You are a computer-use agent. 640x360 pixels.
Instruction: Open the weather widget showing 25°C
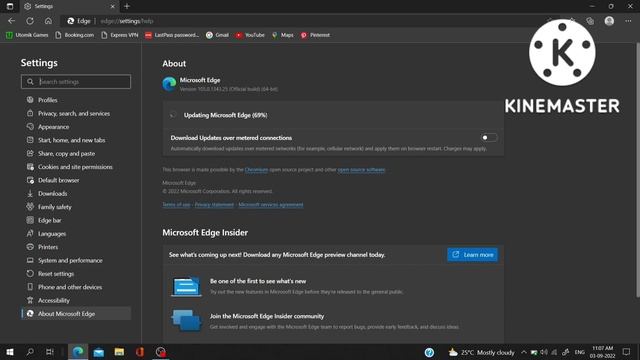point(481,352)
